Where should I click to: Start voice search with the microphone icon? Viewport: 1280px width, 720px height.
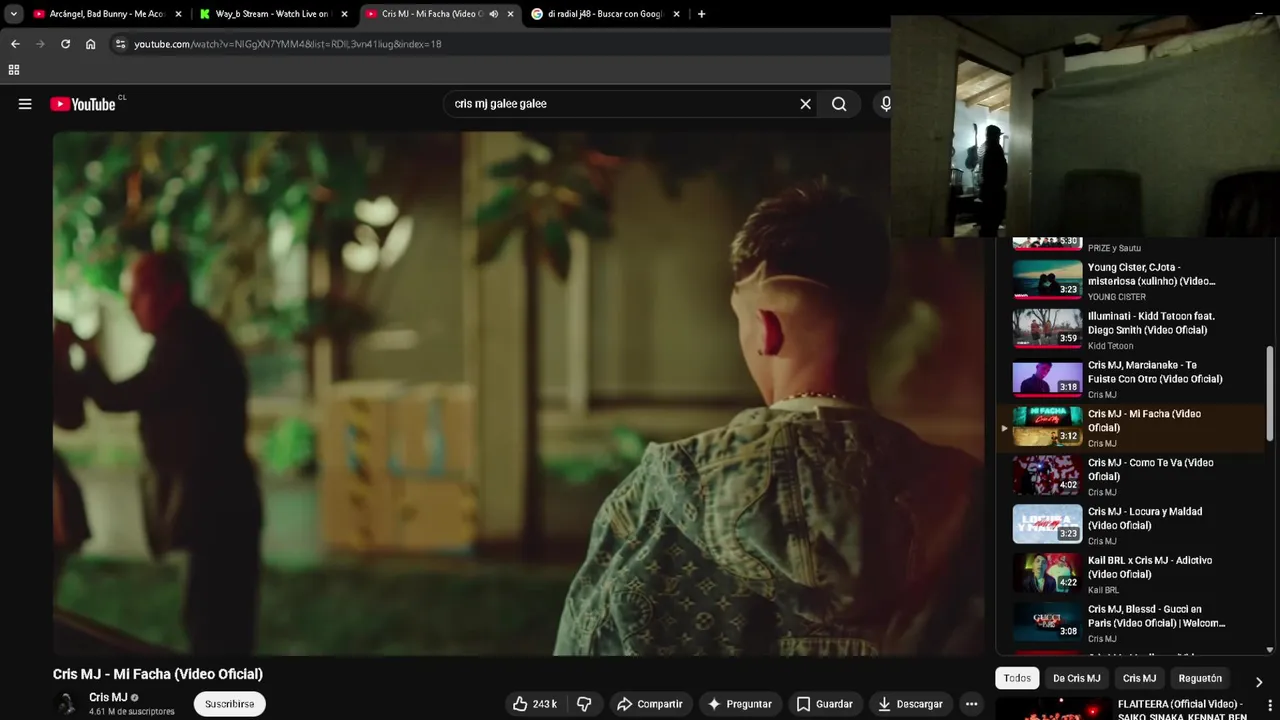tap(884, 104)
